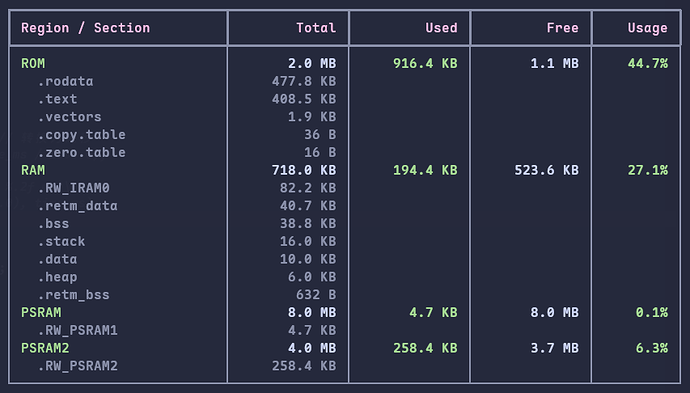
Task: Select the RAM region name
Action: [33, 170]
